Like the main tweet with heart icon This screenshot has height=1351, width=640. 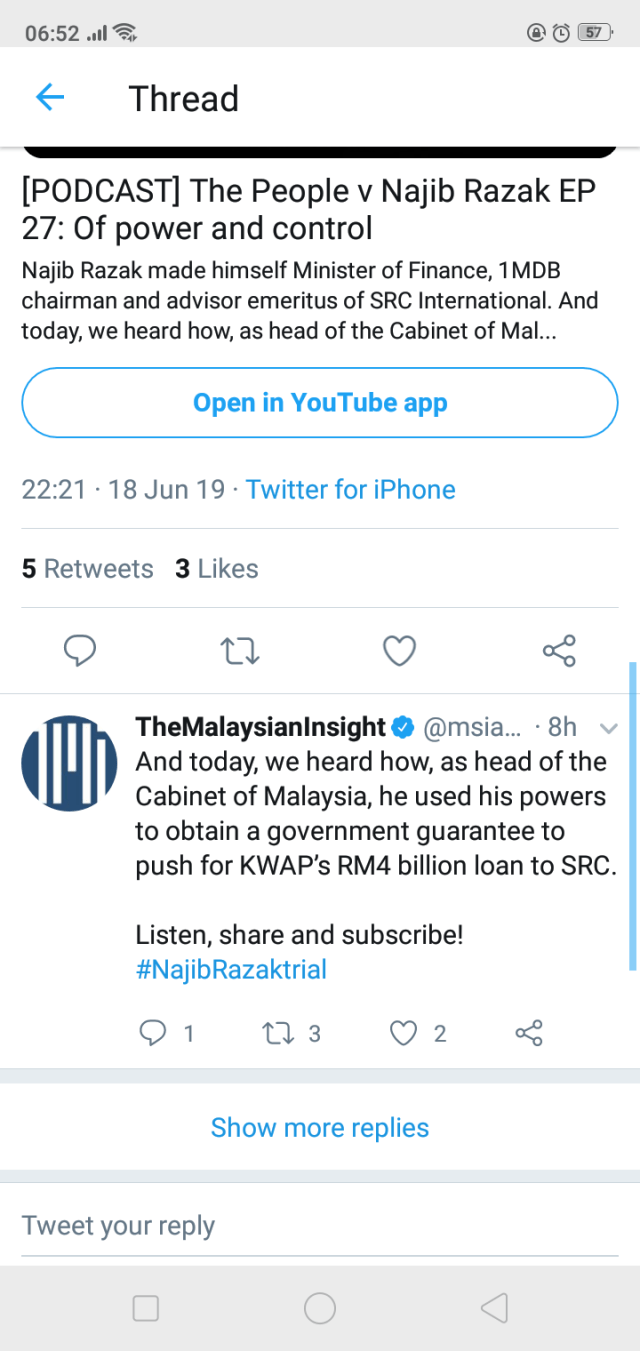coord(399,651)
